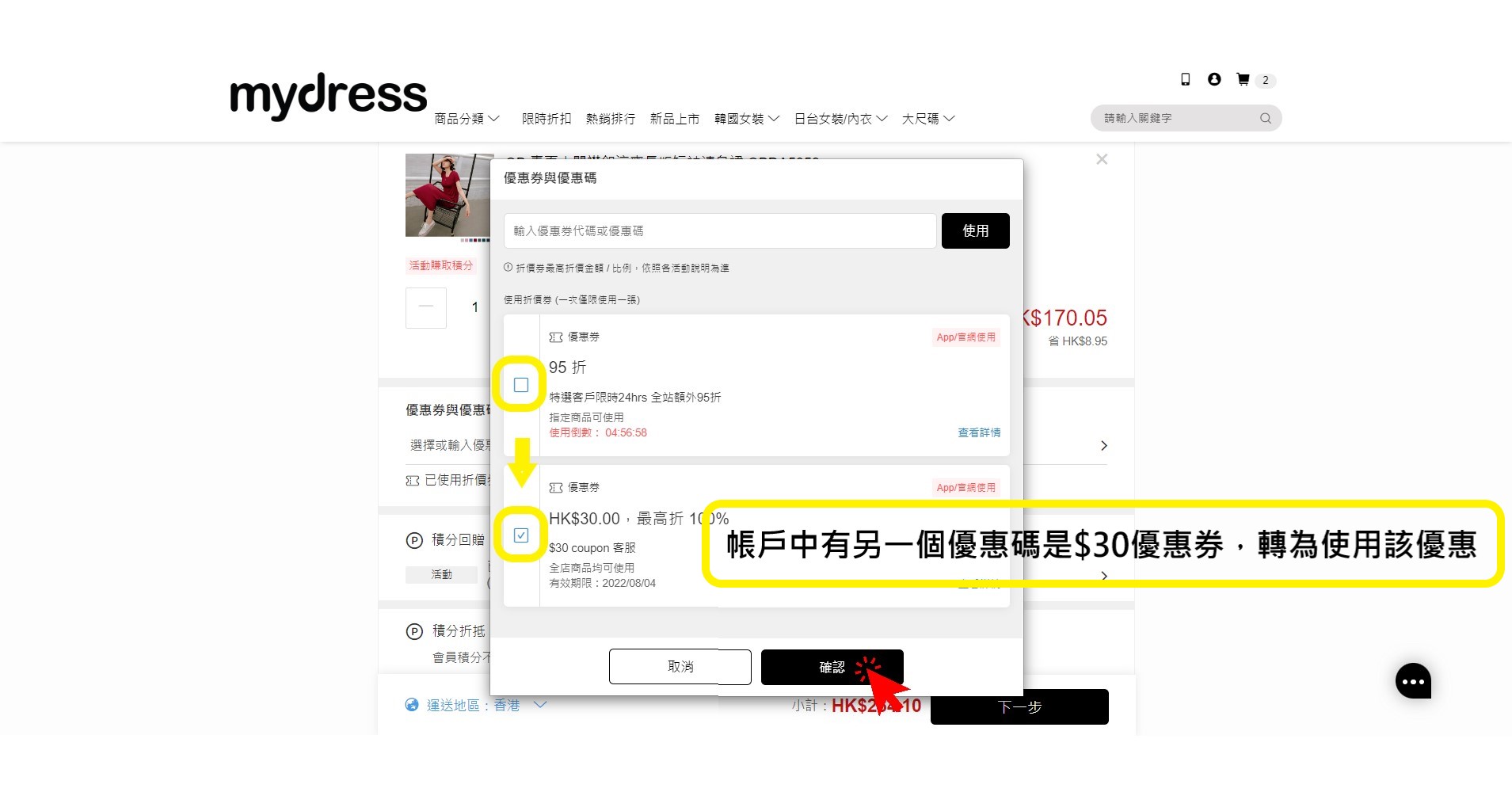The width and height of the screenshot is (1512, 792).
Task: Click the 積分折抵 P icon
Action: (x=414, y=631)
